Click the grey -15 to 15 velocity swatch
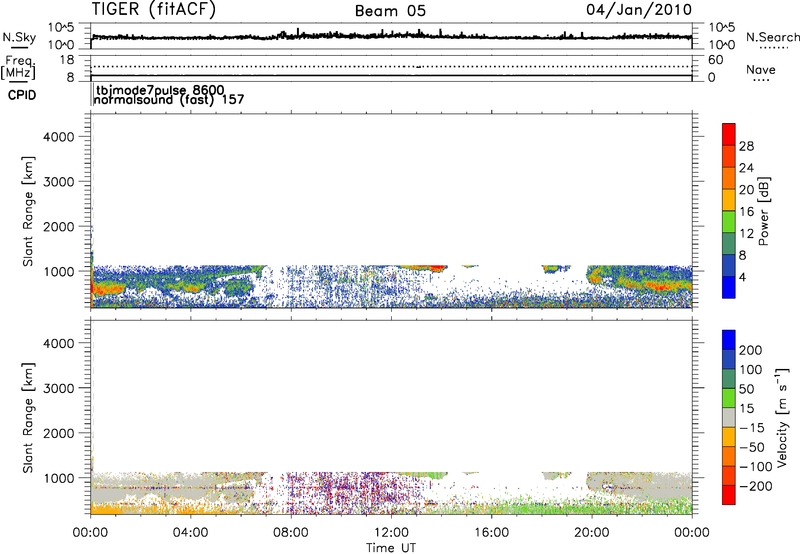800x554 pixels. pyautogui.click(x=729, y=417)
